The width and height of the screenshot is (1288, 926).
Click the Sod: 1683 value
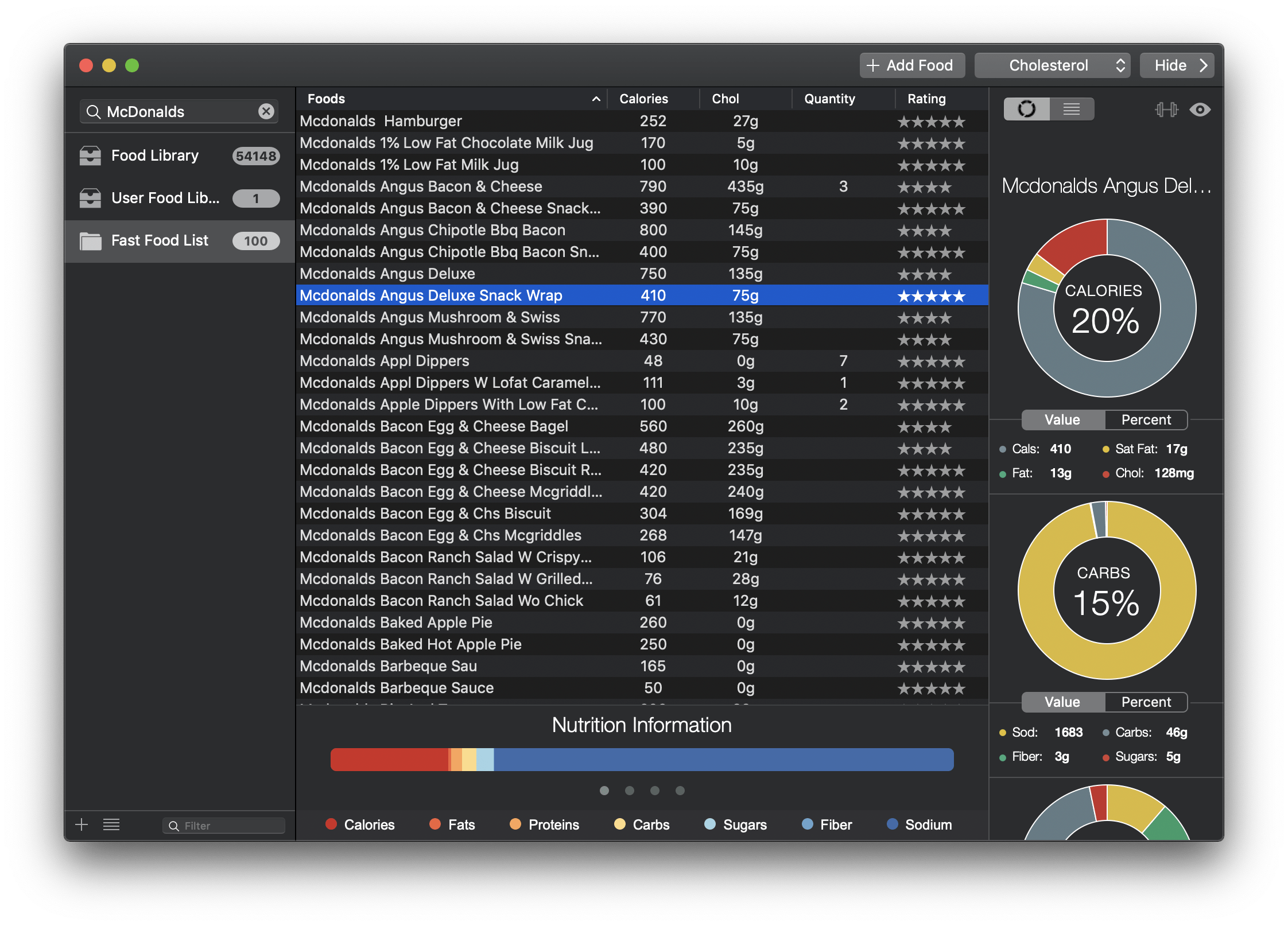pyautogui.click(x=1069, y=733)
